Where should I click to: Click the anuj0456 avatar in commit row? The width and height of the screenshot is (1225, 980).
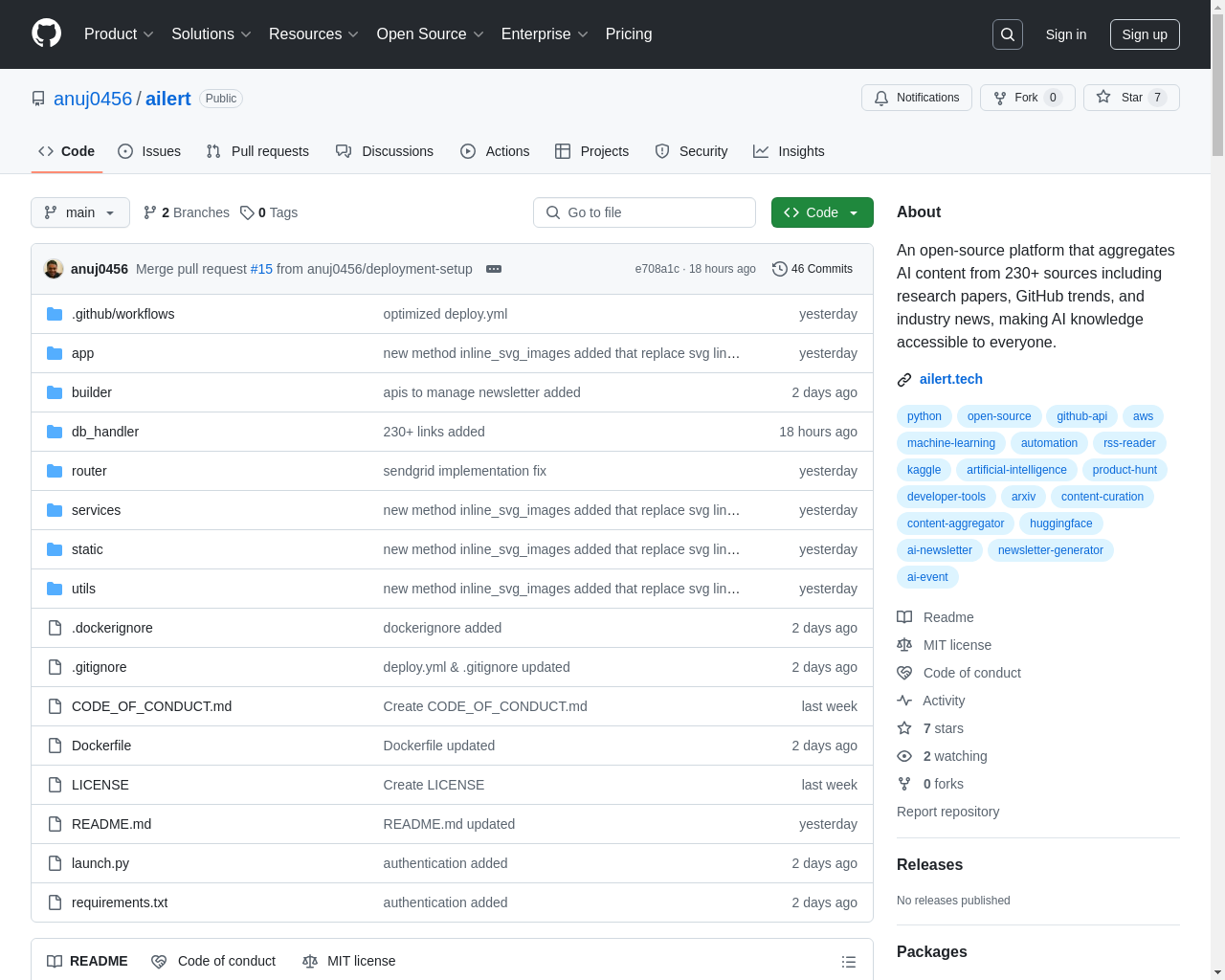point(54,269)
